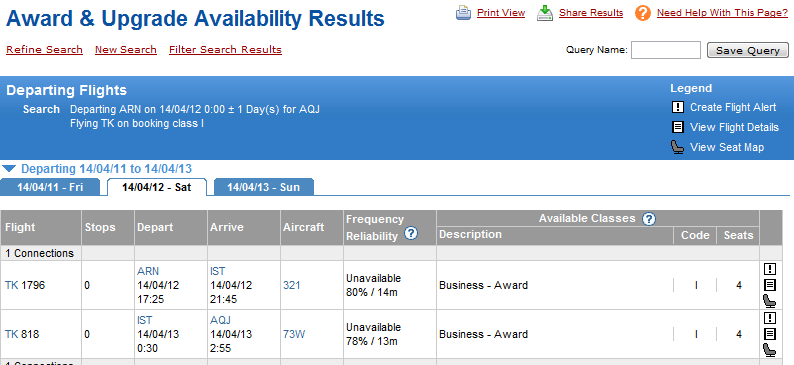Switch to the 14/04/13 - Sun tab
Screen dimensions: 794x365
point(263,187)
